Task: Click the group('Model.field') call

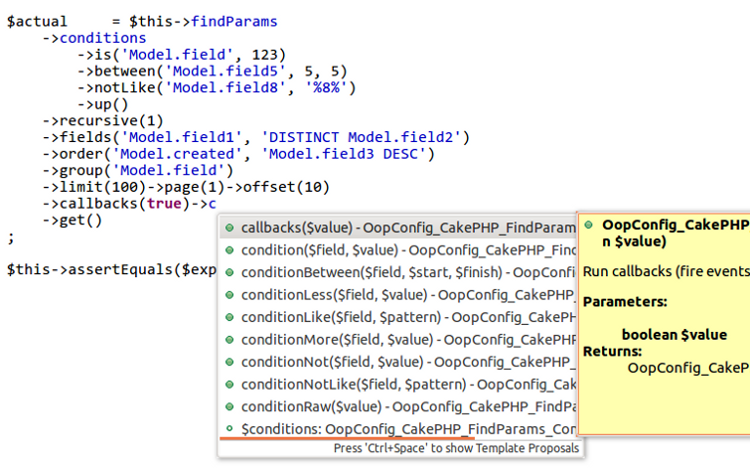Action: 146,170
